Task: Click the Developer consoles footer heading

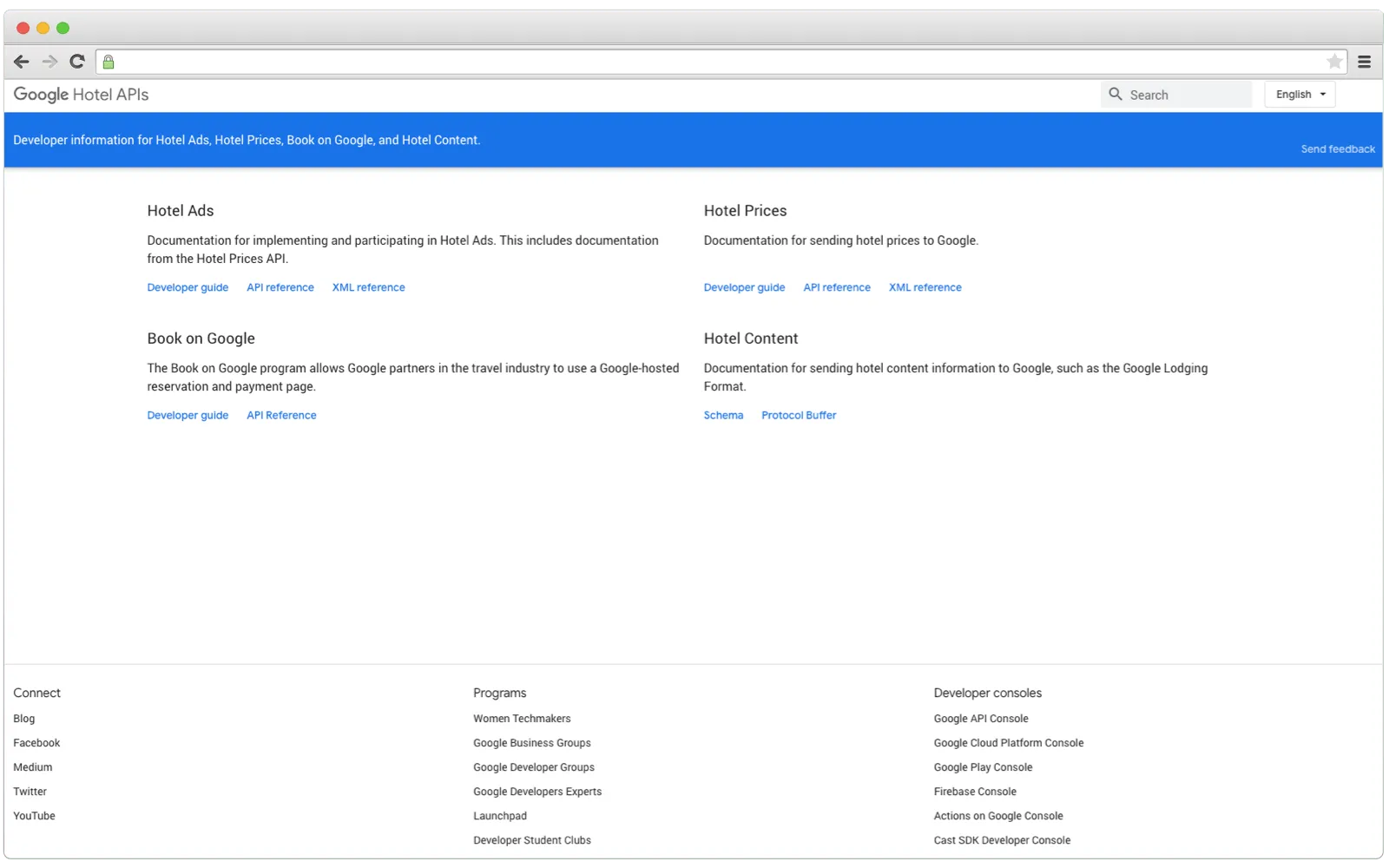Action: tap(987, 693)
